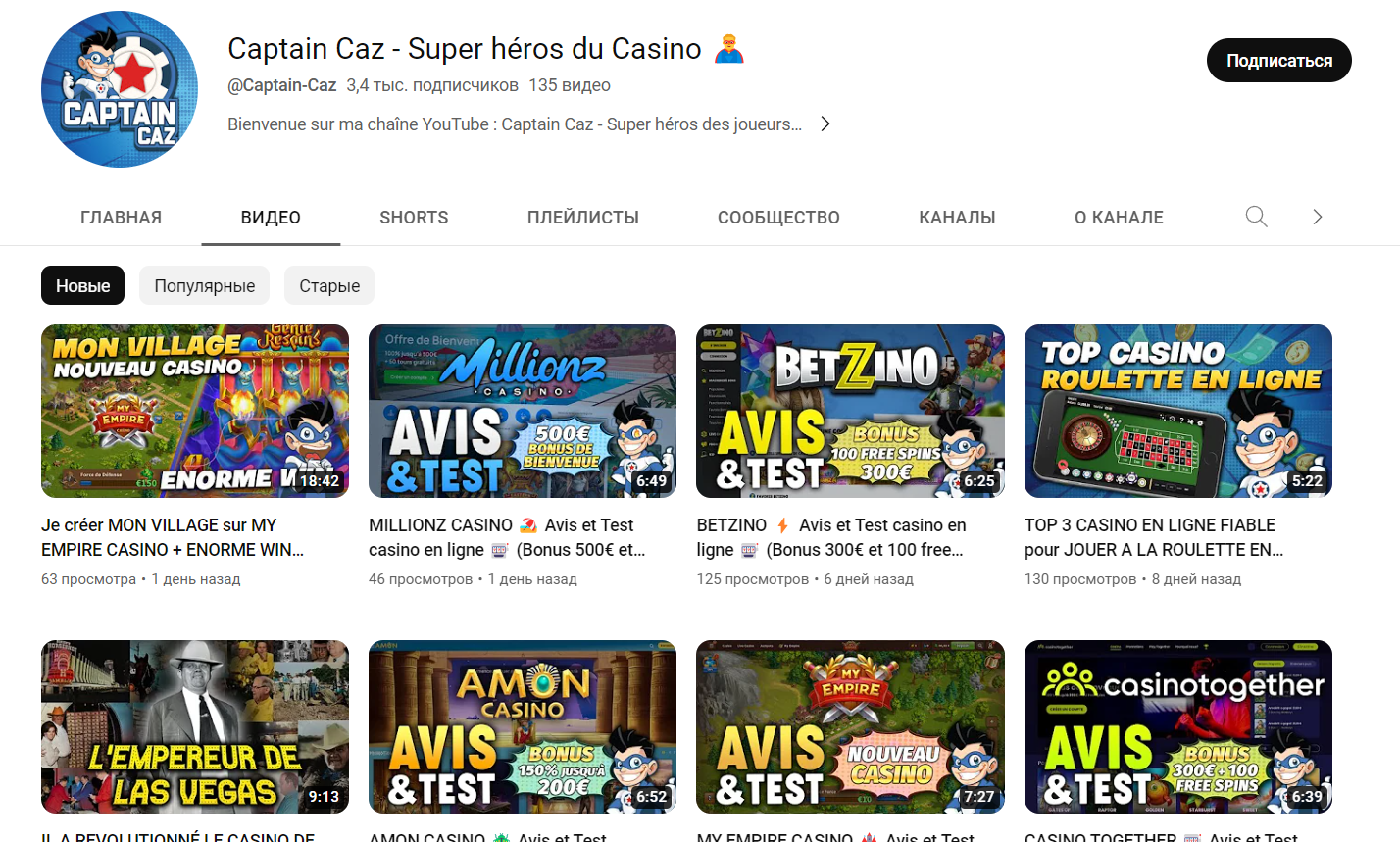
Task: Click the Je créer MON VILLAGE video title
Action: [173, 537]
